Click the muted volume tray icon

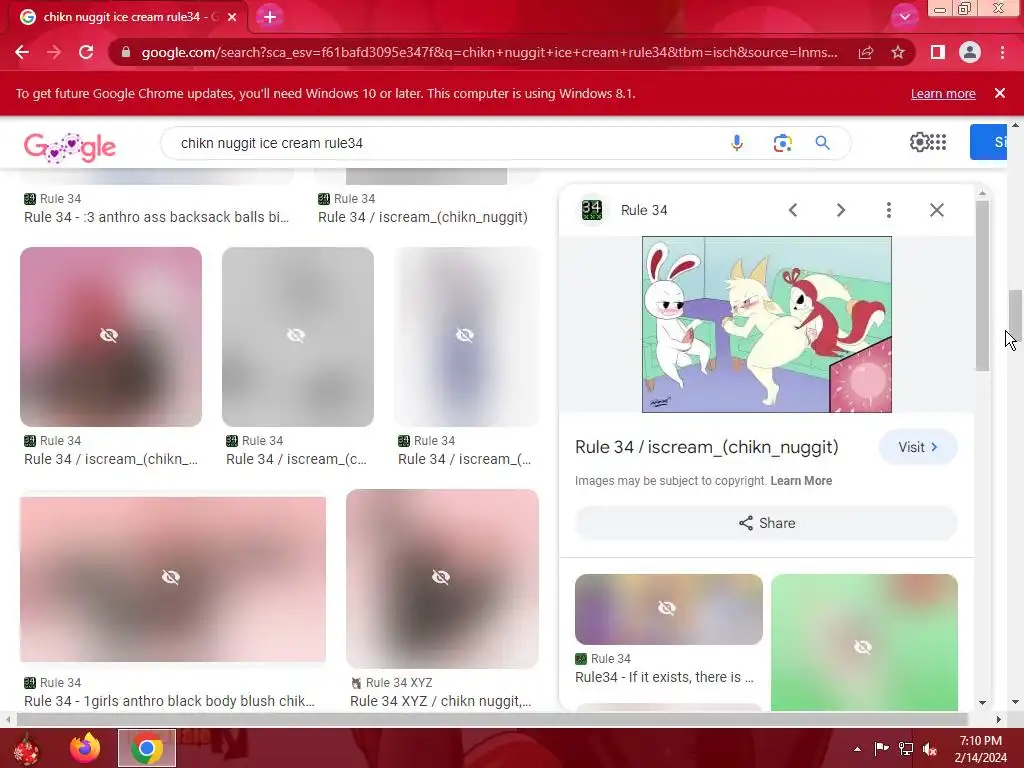click(x=929, y=749)
